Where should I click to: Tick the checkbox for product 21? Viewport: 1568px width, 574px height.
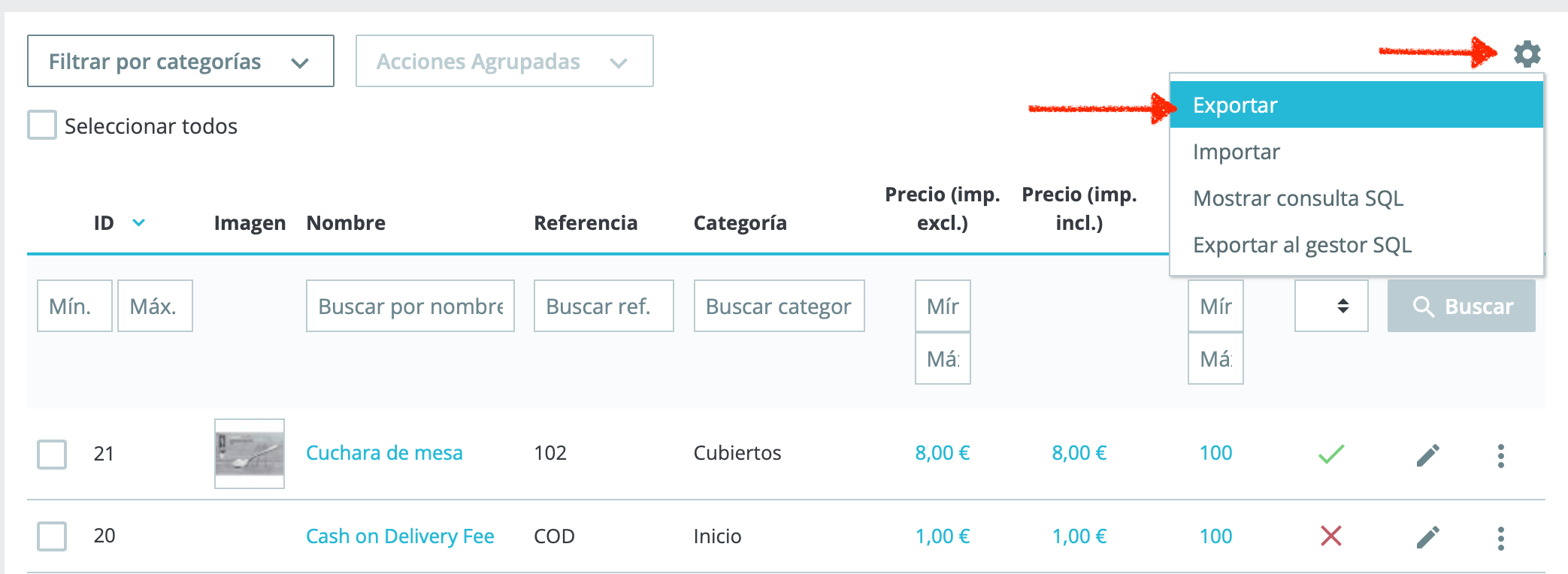point(52,455)
